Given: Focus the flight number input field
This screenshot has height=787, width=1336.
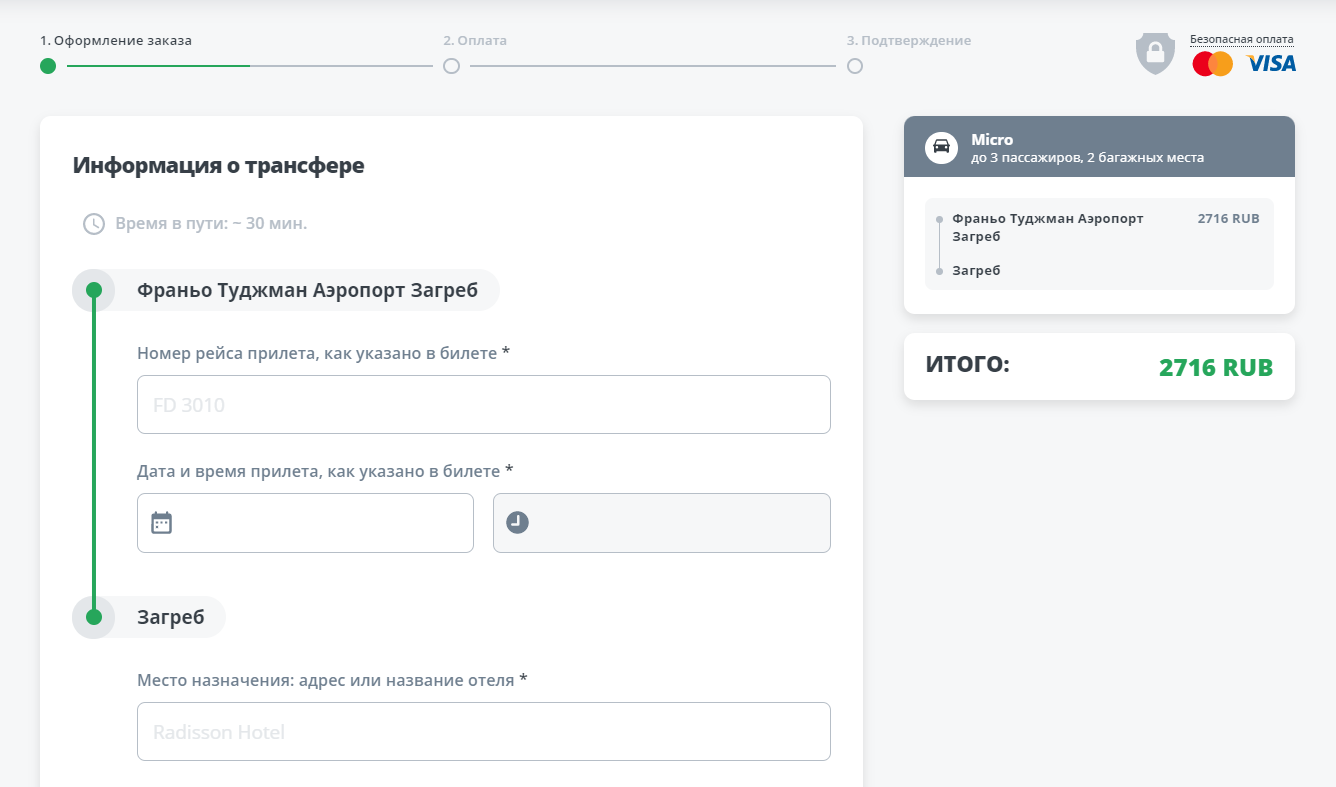Looking at the screenshot, I should [x=483, y=405].
